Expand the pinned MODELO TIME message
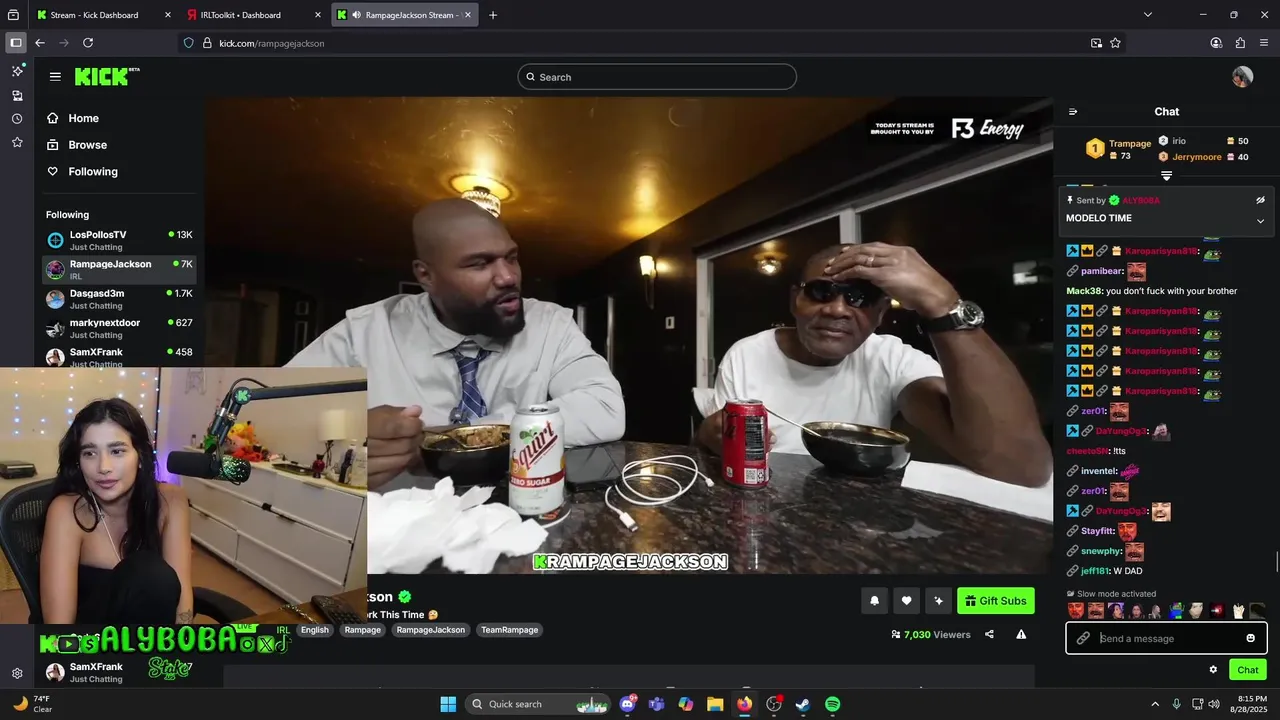This screenshot has height=720, width=1280. click(1260, 221)
